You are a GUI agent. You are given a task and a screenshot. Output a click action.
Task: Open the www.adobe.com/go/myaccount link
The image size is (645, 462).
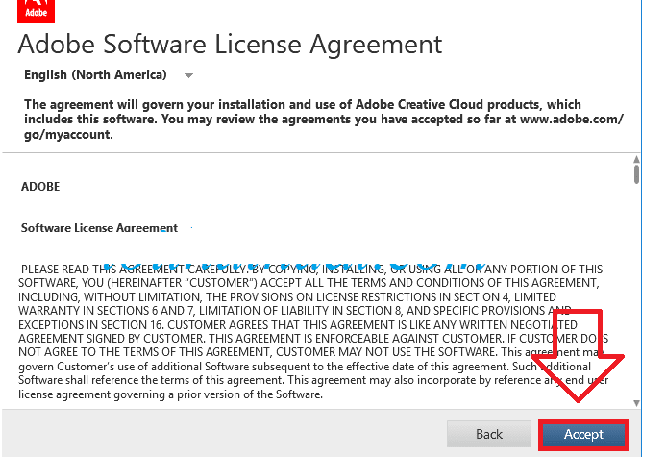click(570, 119)
